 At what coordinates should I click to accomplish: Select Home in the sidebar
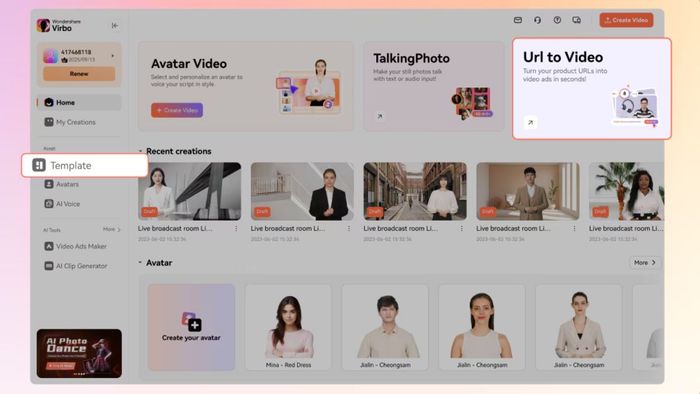tap(79, 102)
